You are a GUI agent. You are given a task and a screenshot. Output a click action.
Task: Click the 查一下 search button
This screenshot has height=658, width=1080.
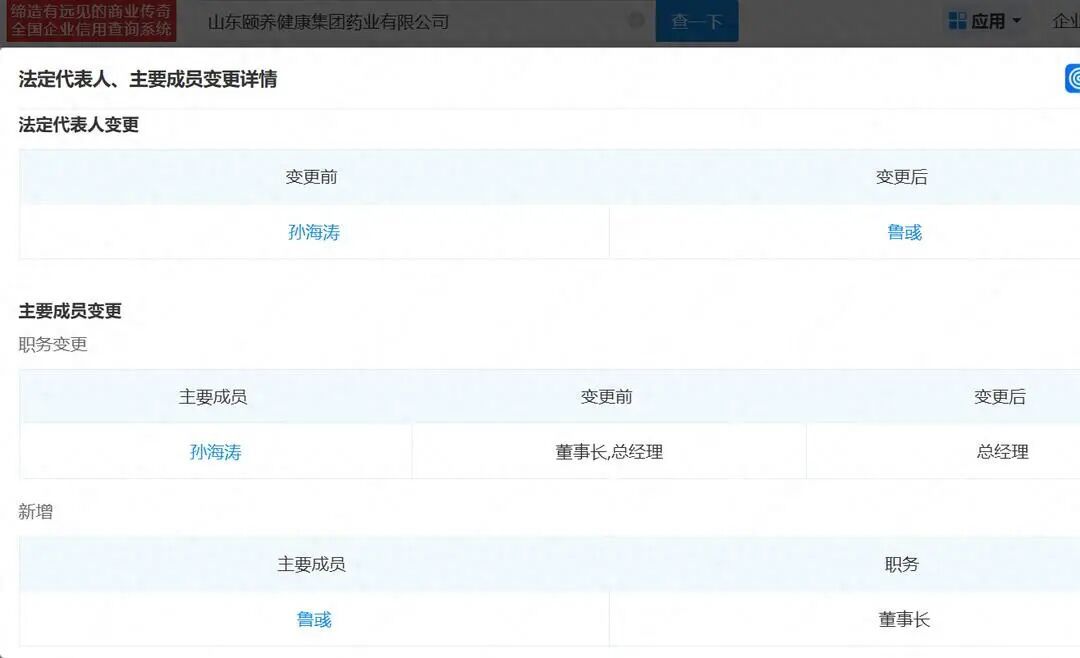[x=696, y=20]
